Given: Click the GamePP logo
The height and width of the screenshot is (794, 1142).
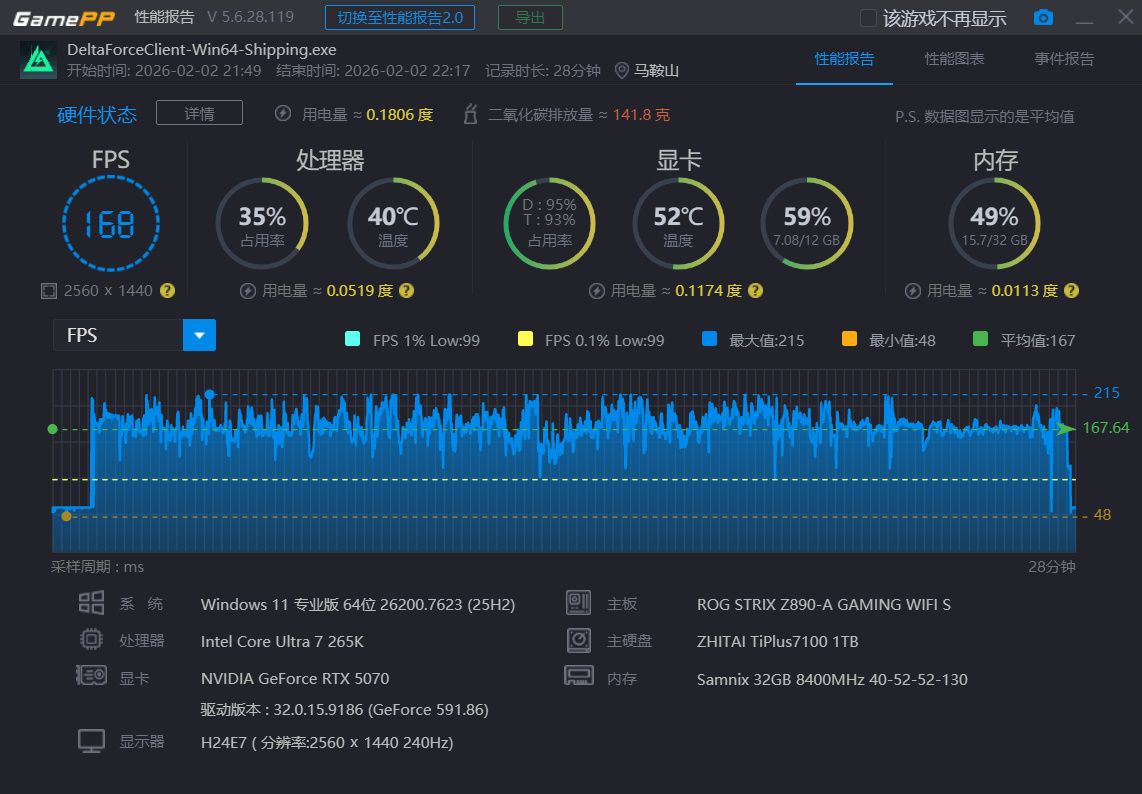Looking at the screenshot, I should pos(64,18).
